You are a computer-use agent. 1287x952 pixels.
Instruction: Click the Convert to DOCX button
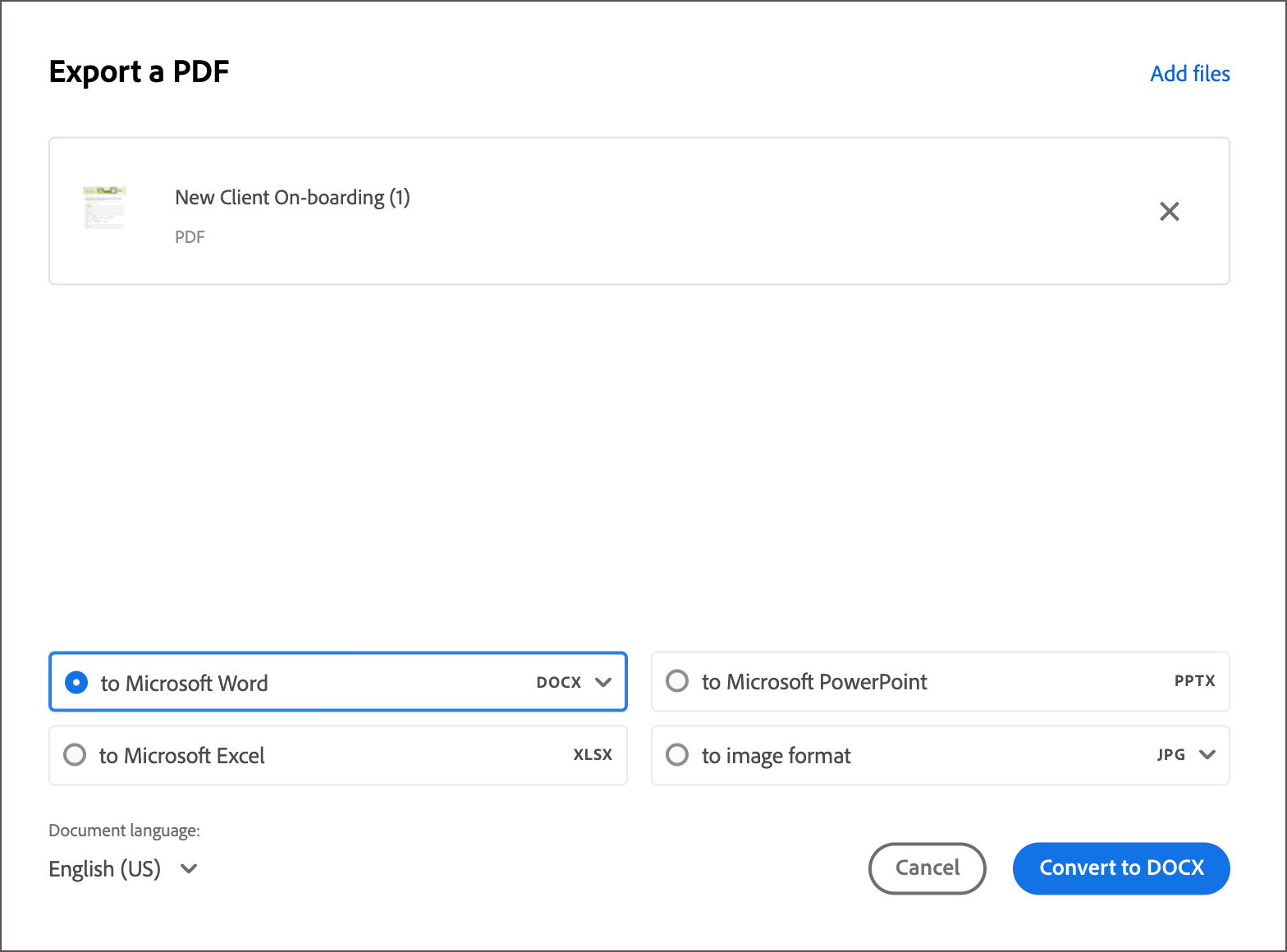(1121, 868)
